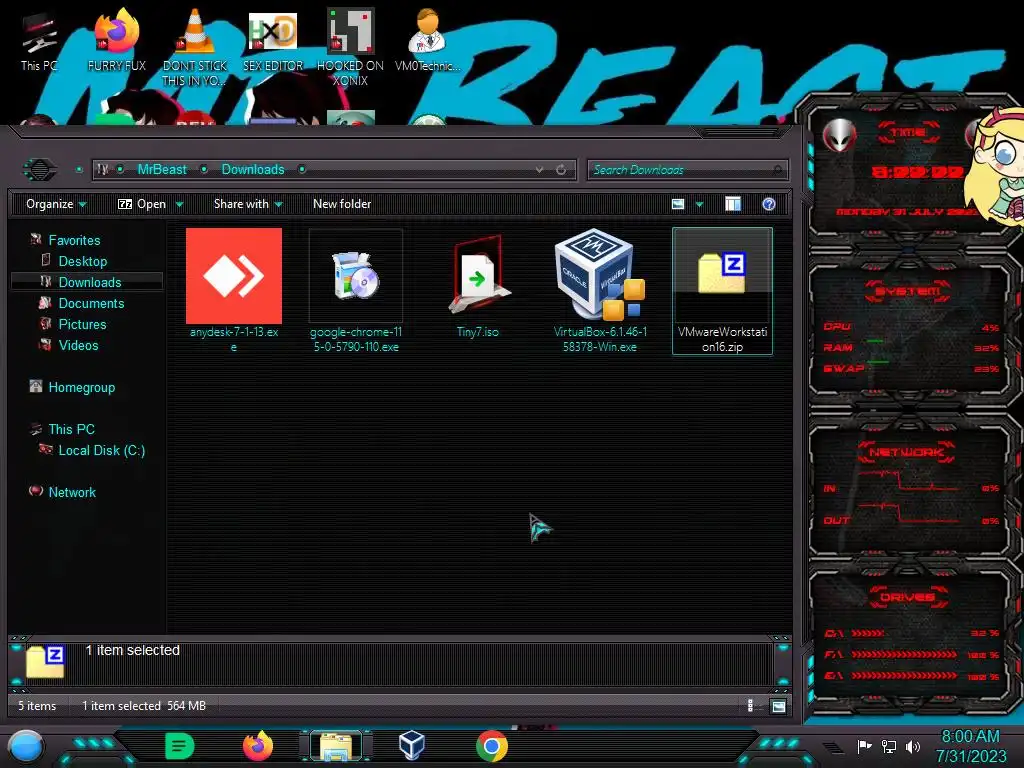Select Homegroup in navigation pane

(x=81, y=387)
